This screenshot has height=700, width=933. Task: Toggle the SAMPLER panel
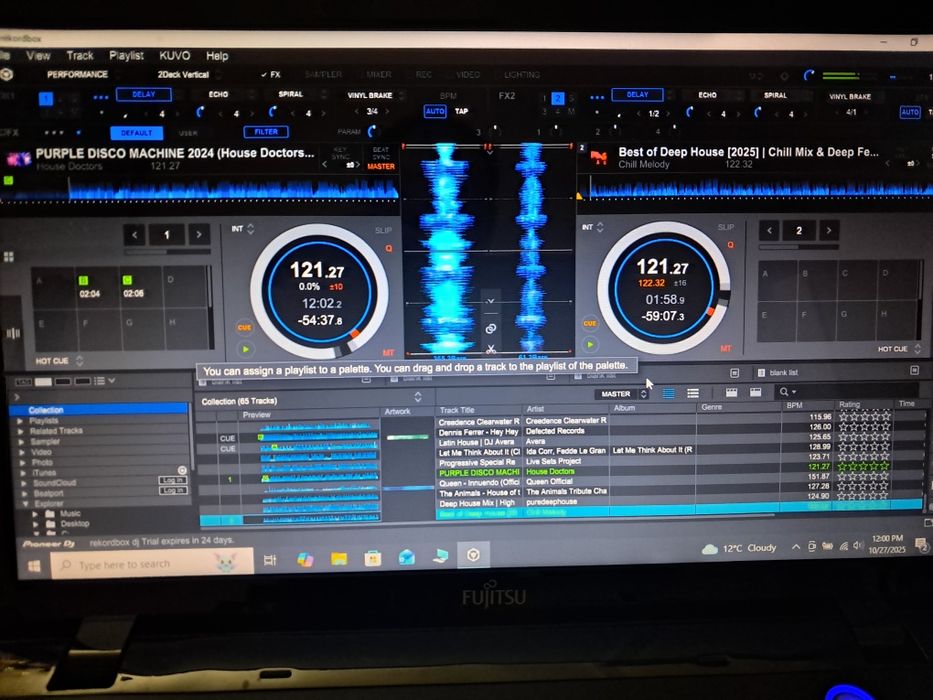(323, 74)
